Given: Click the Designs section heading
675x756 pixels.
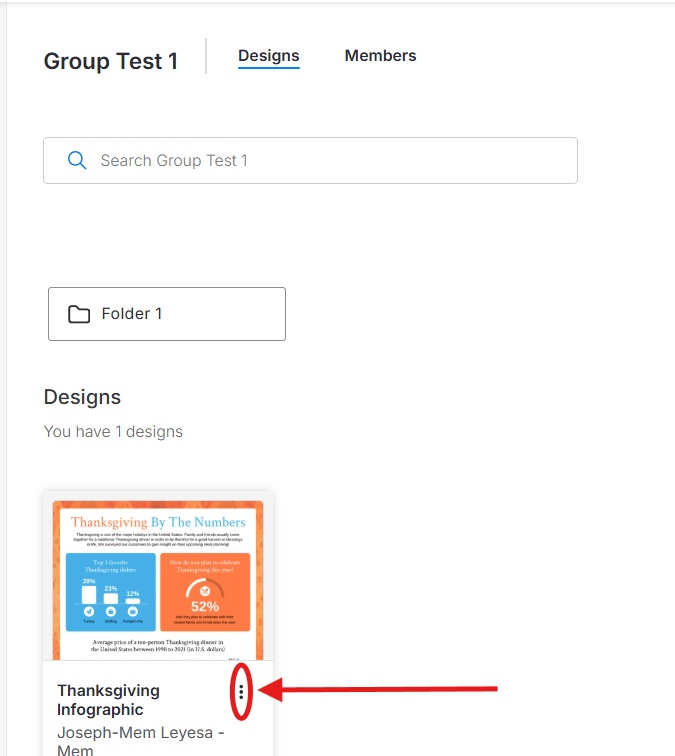Looking at the screenshot, I should click(82, 397).
